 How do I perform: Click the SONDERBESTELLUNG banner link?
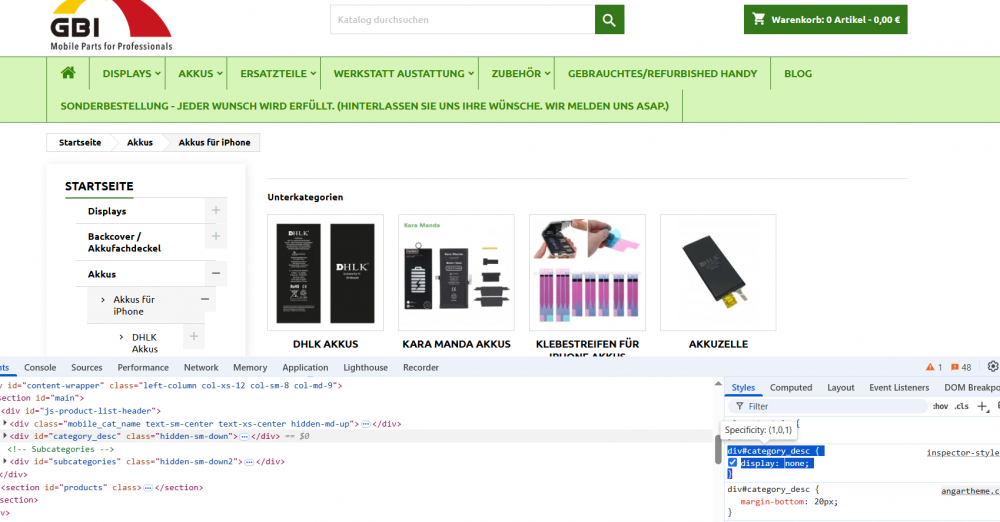(x=364, y=106)
